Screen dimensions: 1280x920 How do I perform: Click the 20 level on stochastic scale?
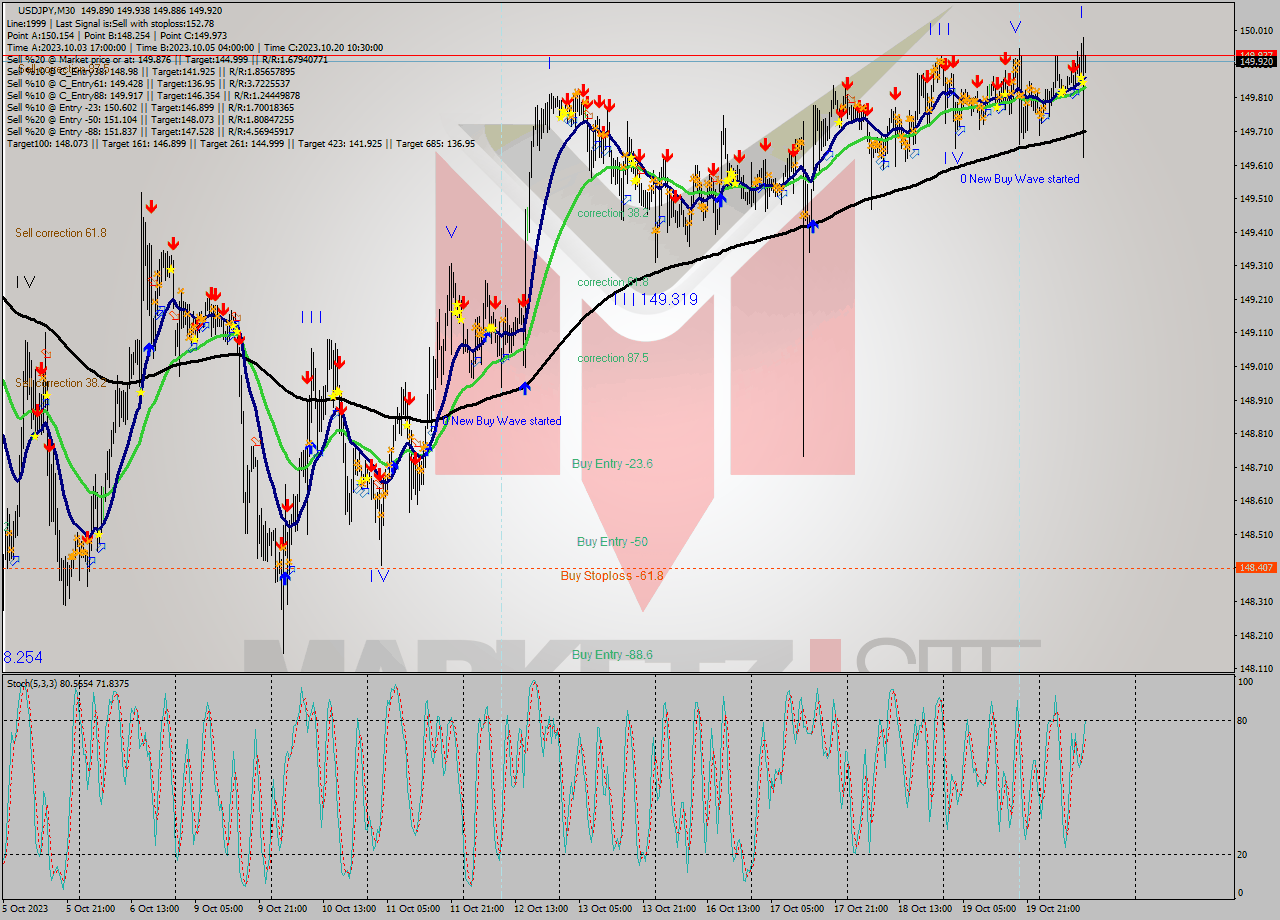pyautogui.click(x=1244, y=855)
